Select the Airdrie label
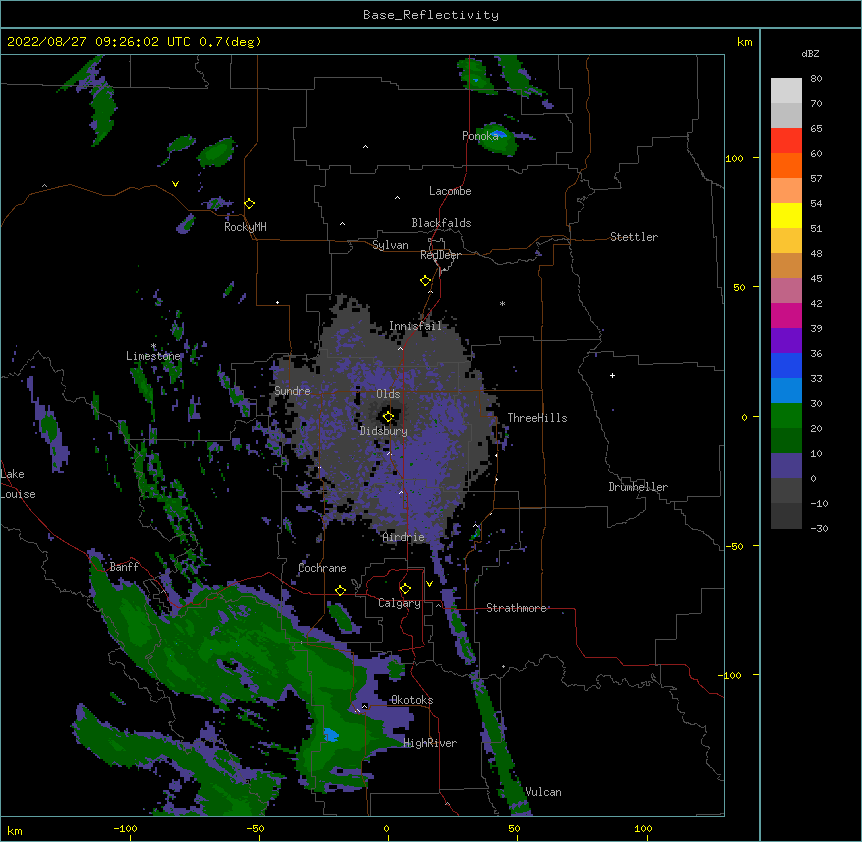The height and width of the screenshot is (842, 862). pos(404,537)
